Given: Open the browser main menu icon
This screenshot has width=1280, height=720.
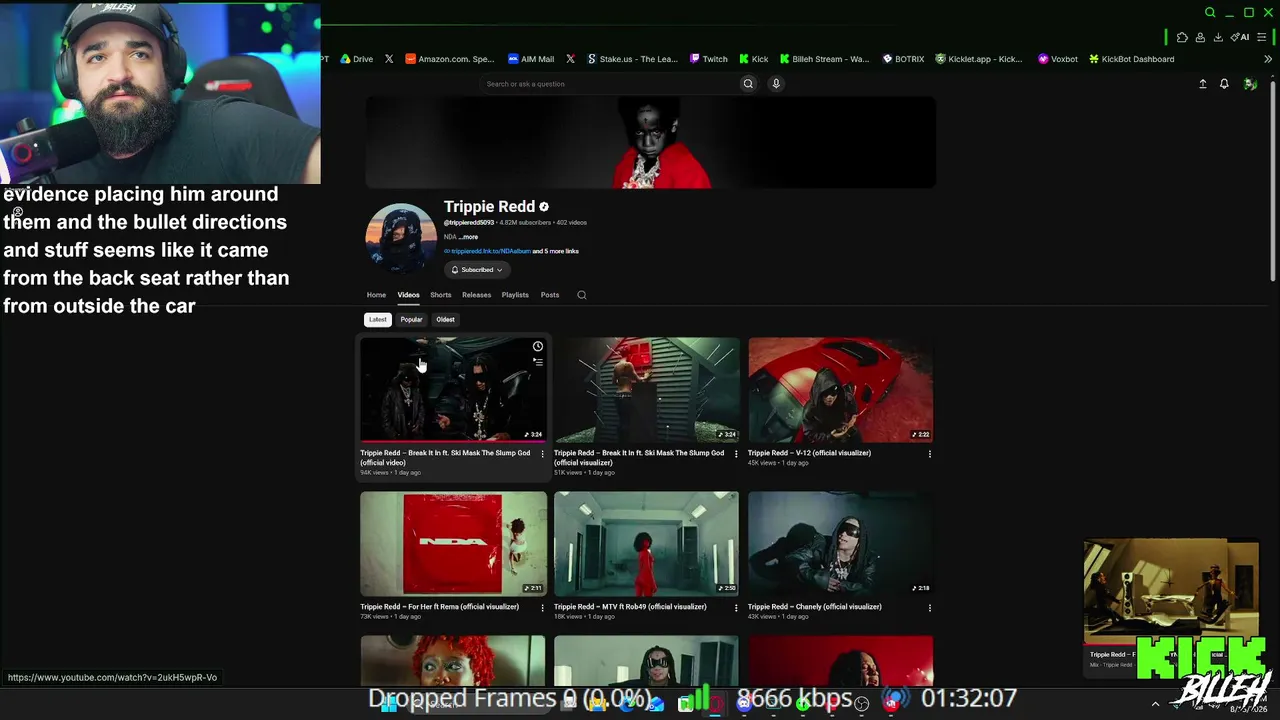Looking at the screenshot, I should click(1262, 37).
